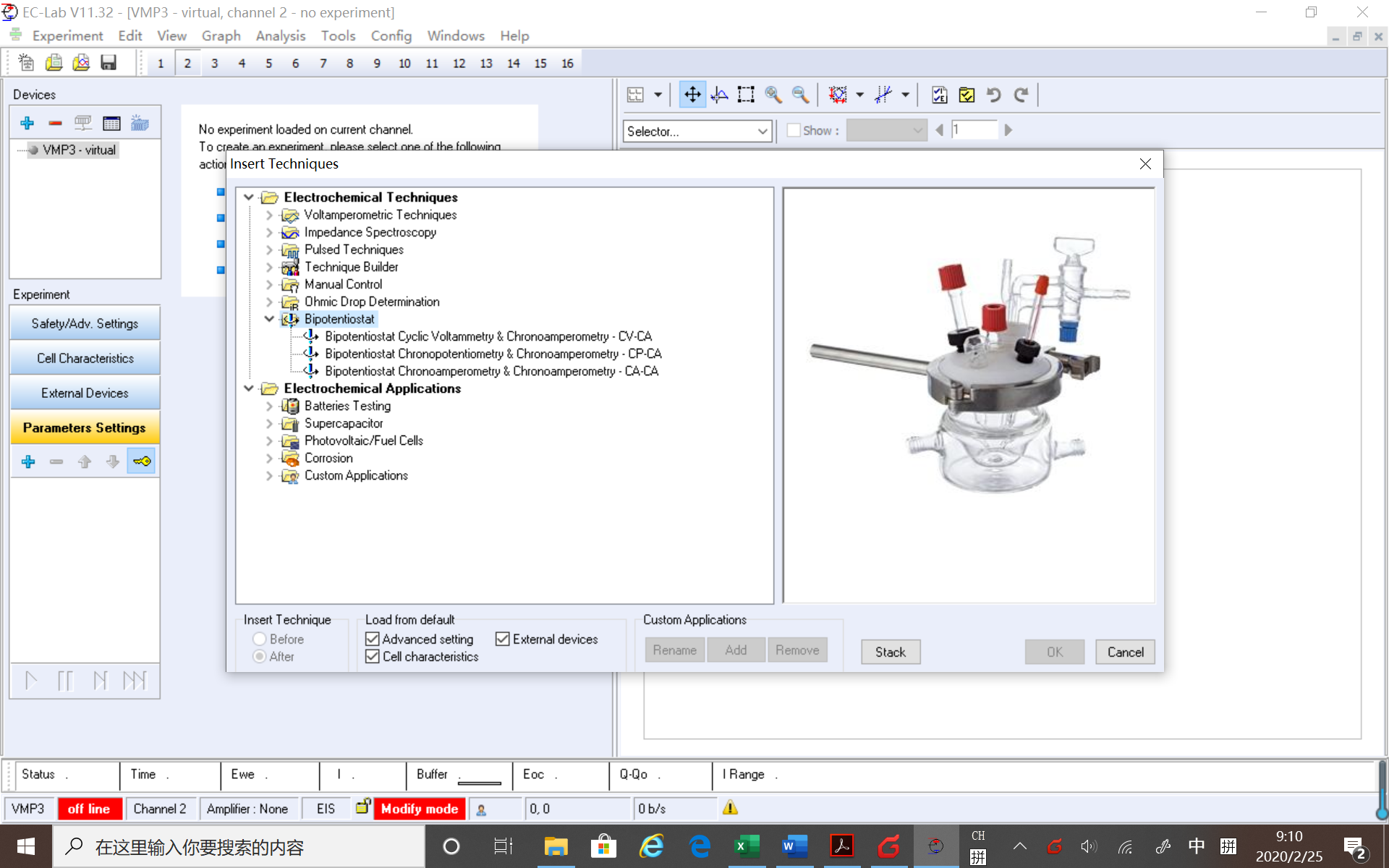Add a technique with the blue plus
This screenshot has width=1389, height=868.
point(28,461)
